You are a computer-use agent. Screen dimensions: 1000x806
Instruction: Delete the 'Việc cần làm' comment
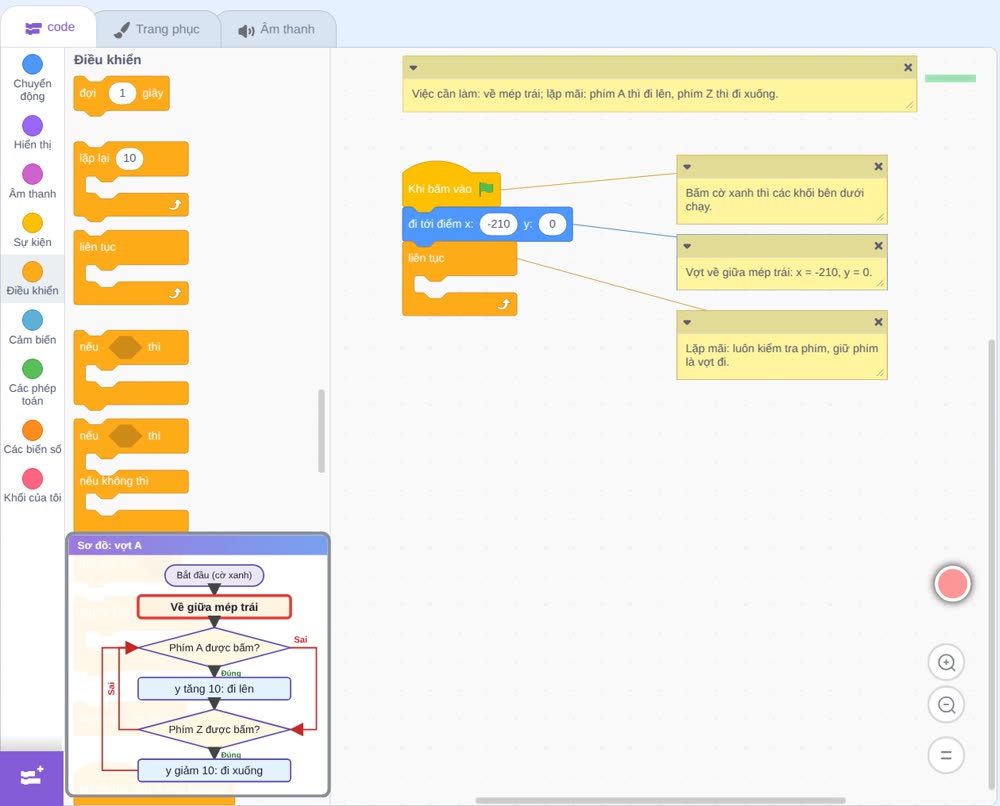click(908, 68)
